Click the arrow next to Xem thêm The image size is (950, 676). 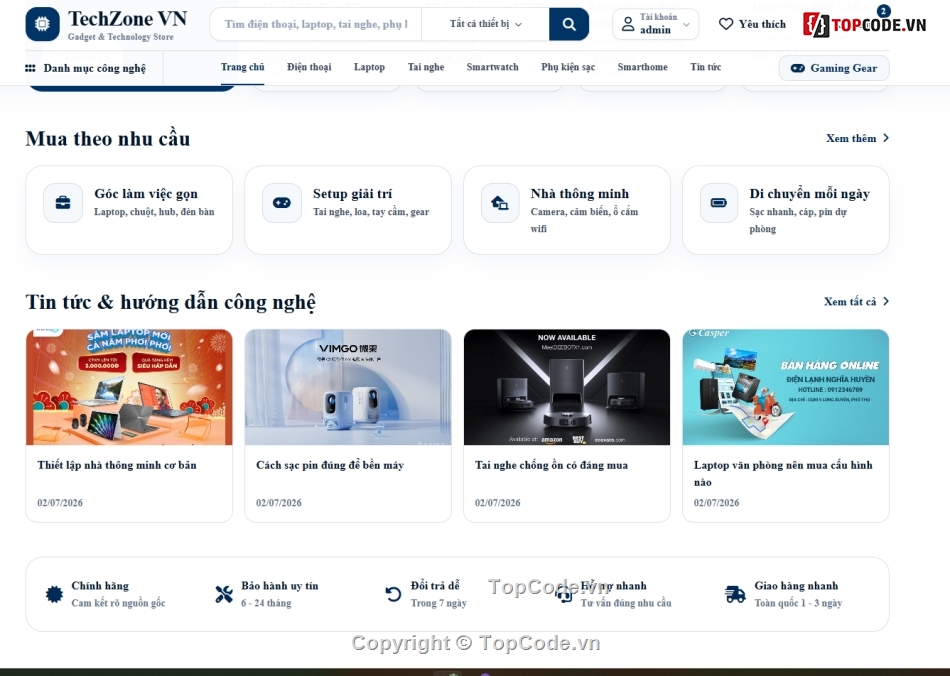click(886, 138)
